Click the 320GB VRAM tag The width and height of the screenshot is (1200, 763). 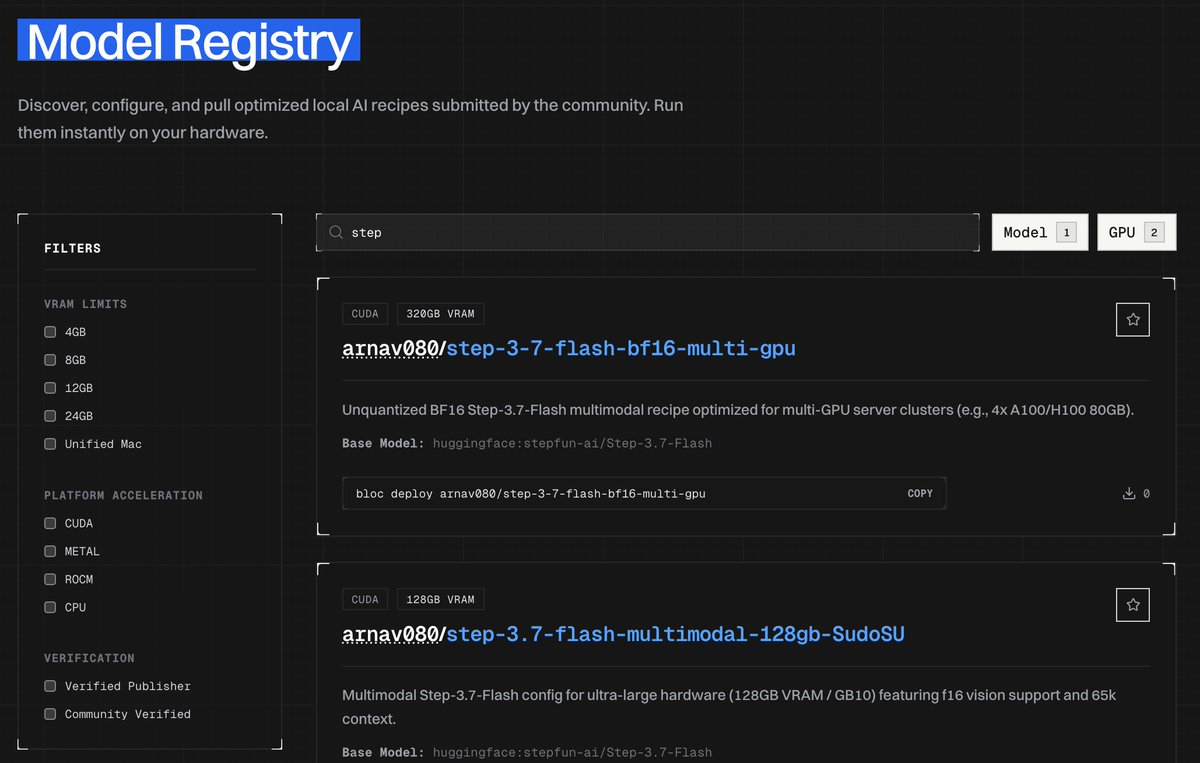440,314
